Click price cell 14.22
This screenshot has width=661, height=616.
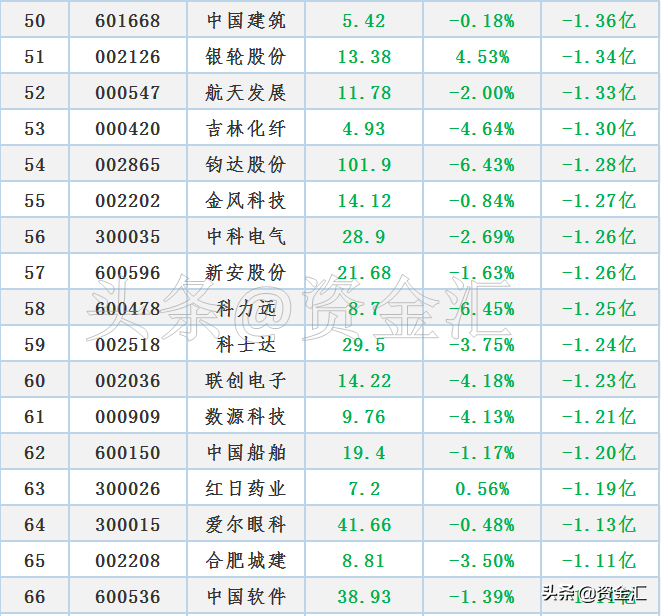[364, 381]
